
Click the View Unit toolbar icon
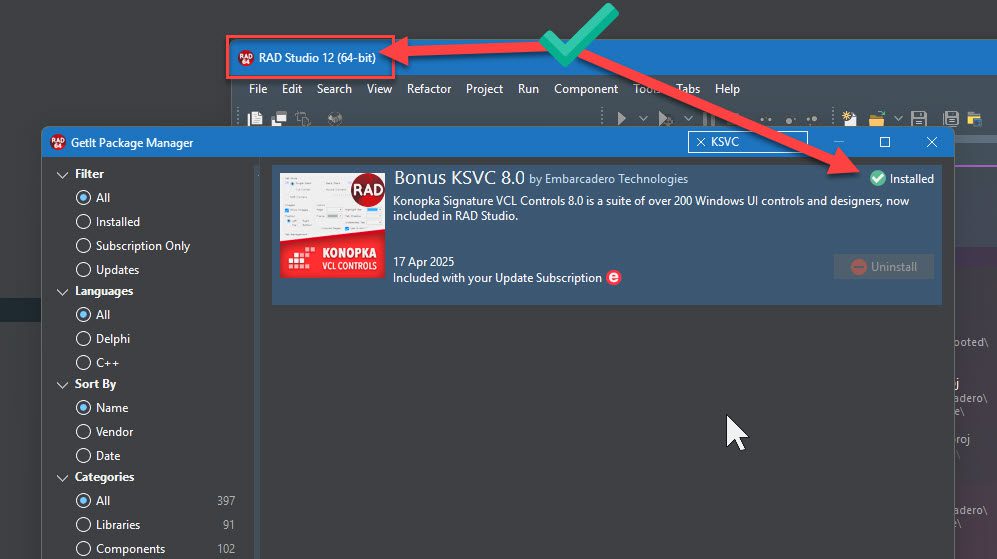click(255, 118)
